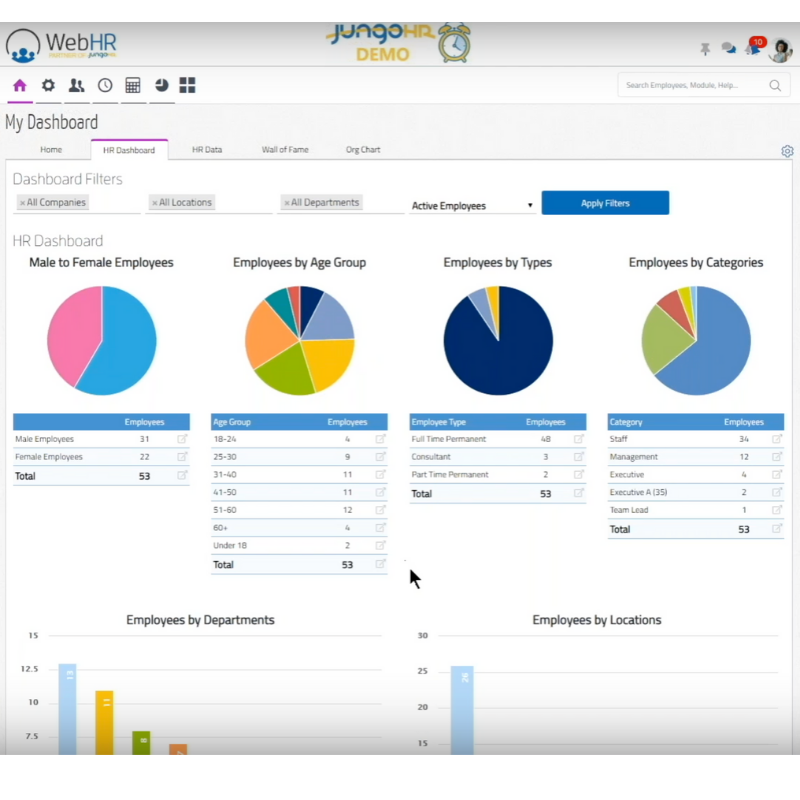Open the calculator Payroll icon
The image size is (800, 800).
coord(133,85)
